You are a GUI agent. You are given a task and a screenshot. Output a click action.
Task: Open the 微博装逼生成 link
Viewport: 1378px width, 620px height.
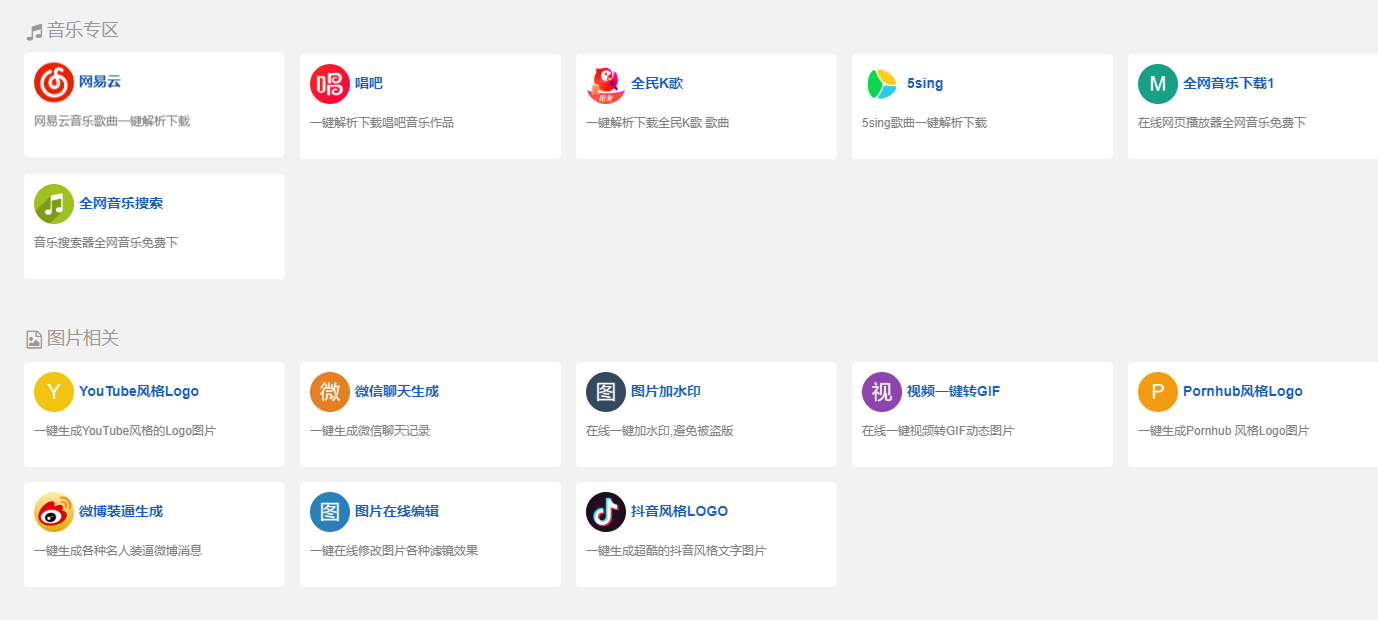pyautogui.click(x=121, y=512)
